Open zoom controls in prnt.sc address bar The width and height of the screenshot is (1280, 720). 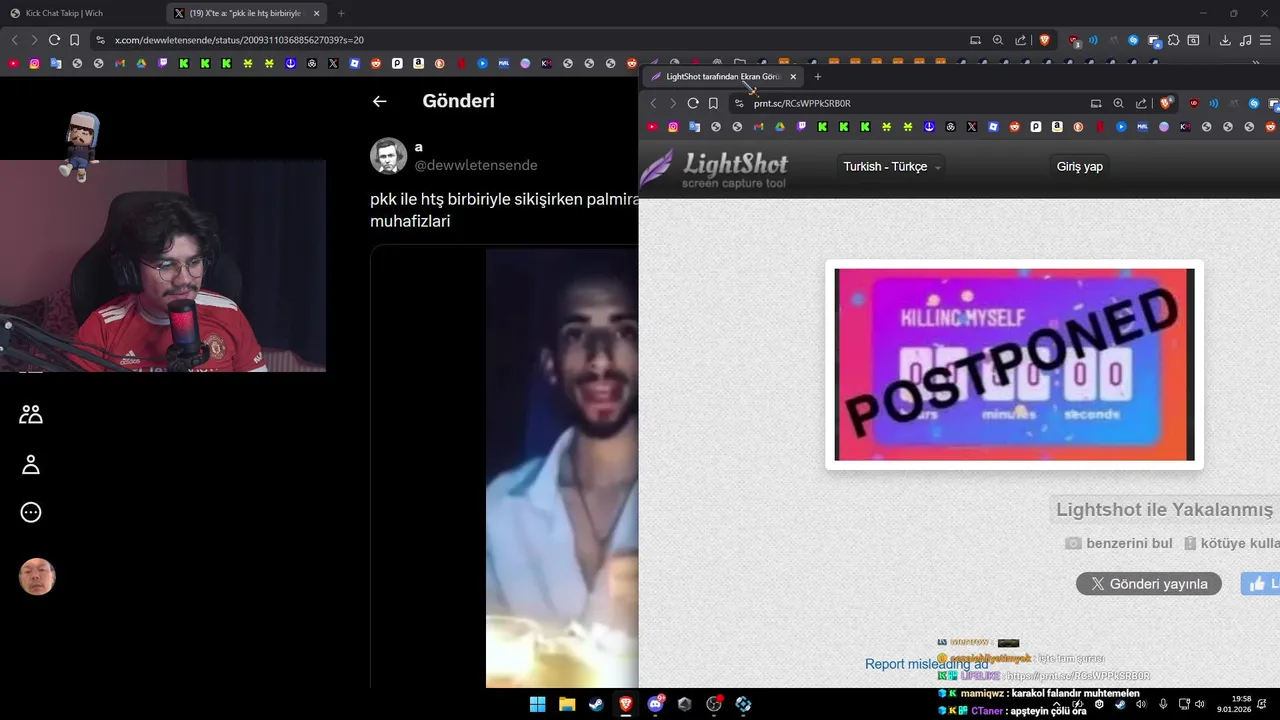(1118, 103)
